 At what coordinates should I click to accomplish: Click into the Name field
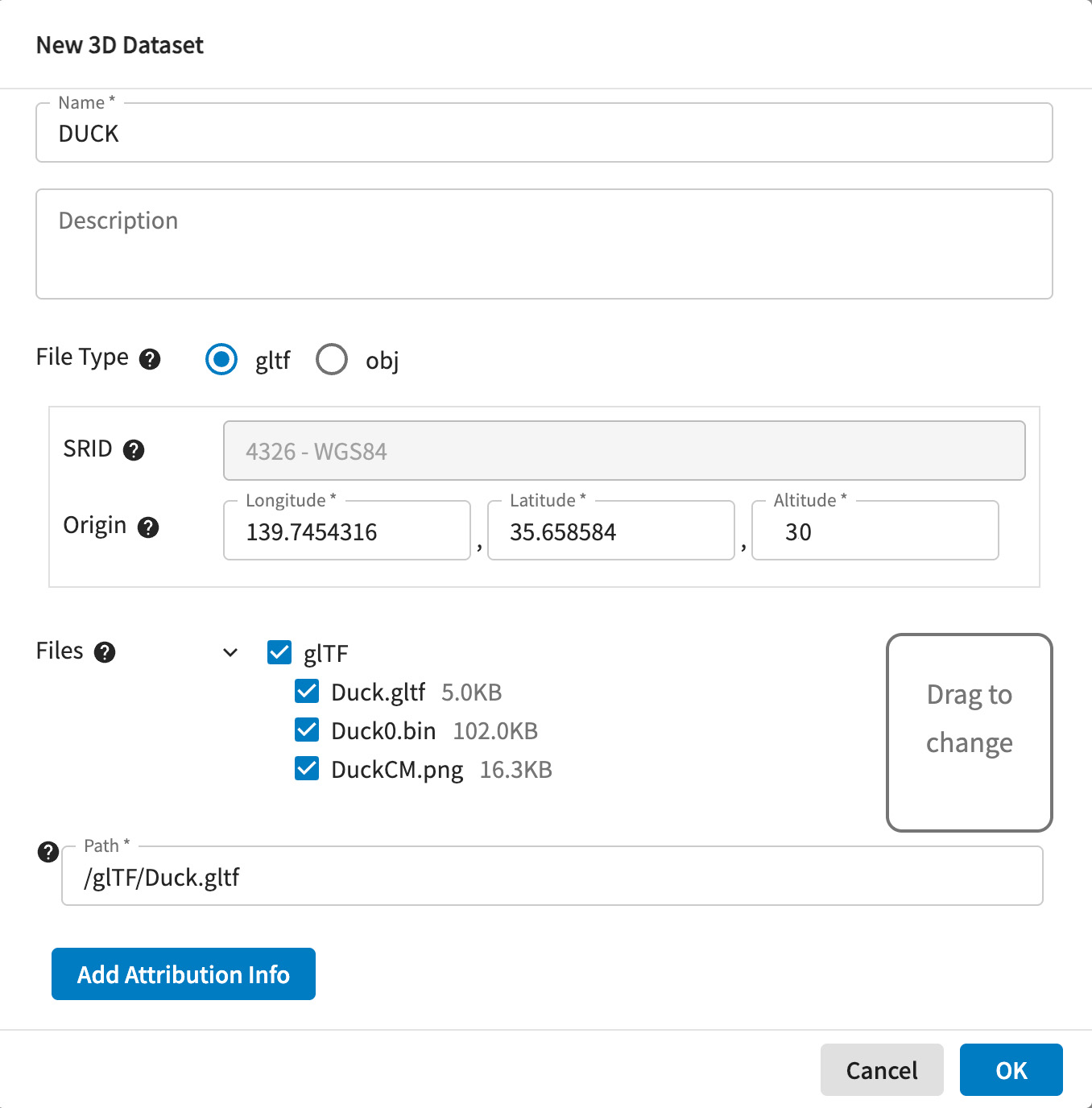[x=544, y=134]
